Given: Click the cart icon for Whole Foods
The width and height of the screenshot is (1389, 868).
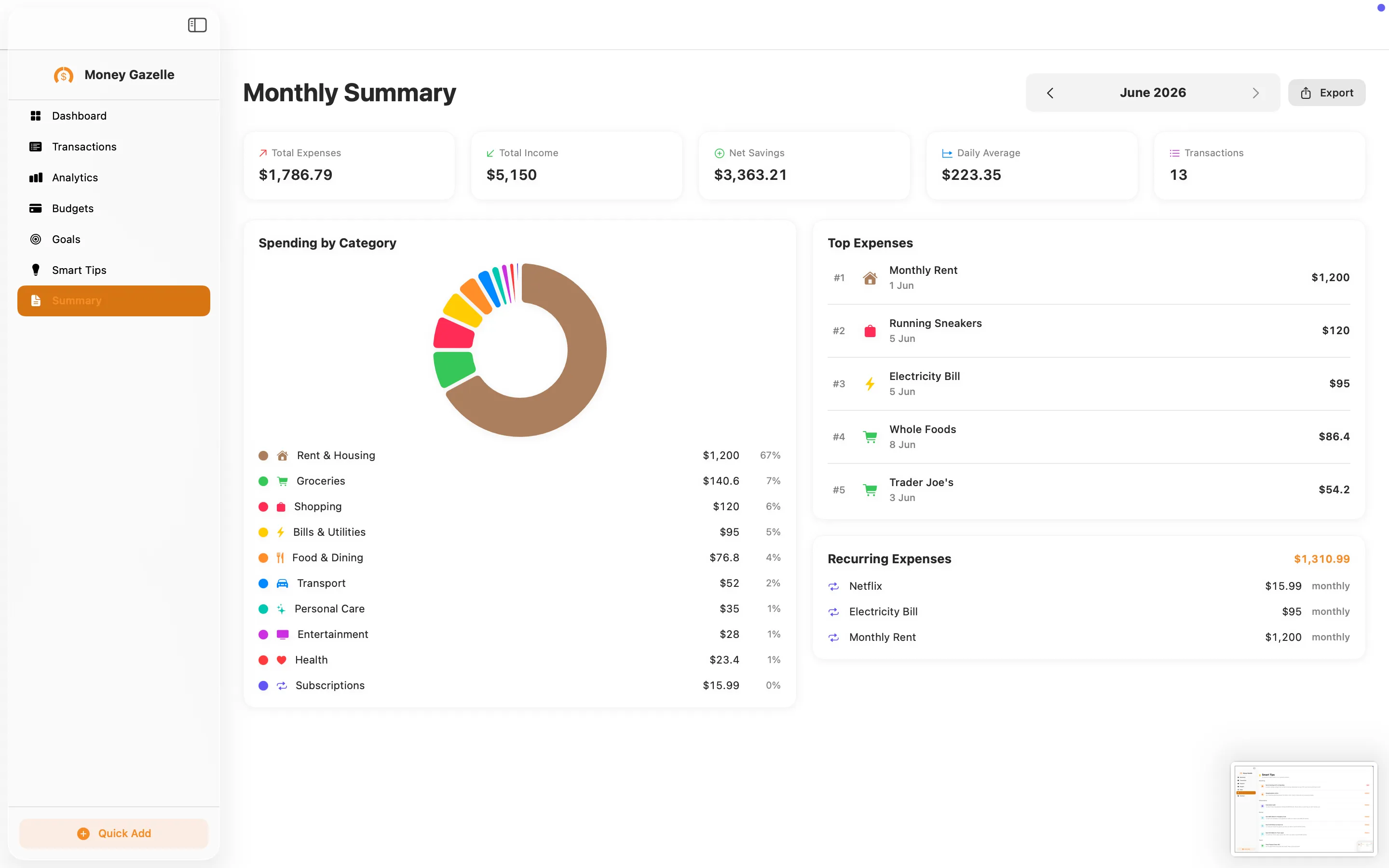Looking at the screenshot, I should tap(870, 437).
